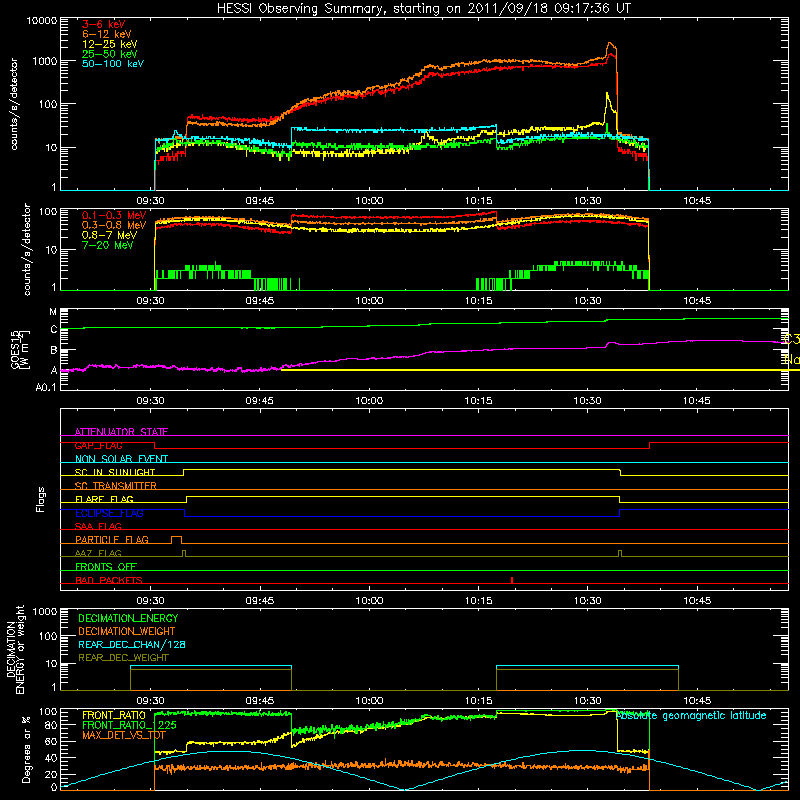Viewport: 800px width, 800px height.
Task: Click the red BAD_PACKETS spike marker
Action: pos(512,580)
